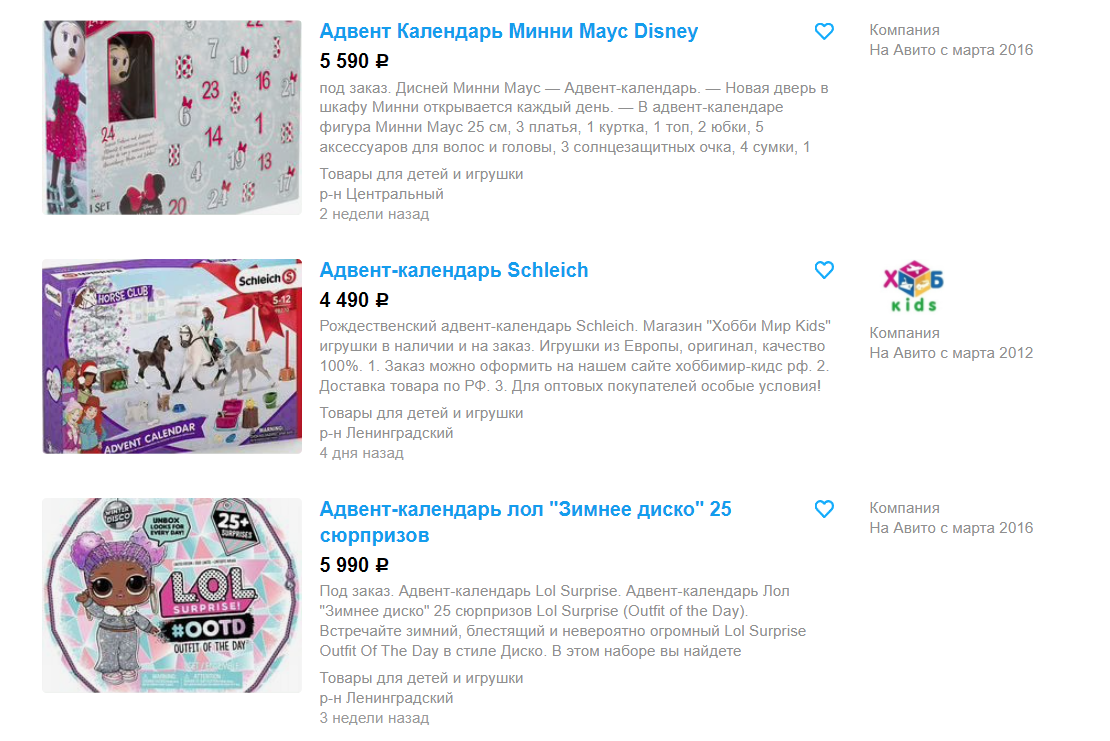The image size is (1110, 741).
Task: Open seller Компания of the LOL listing
Action: coord(905,507)
